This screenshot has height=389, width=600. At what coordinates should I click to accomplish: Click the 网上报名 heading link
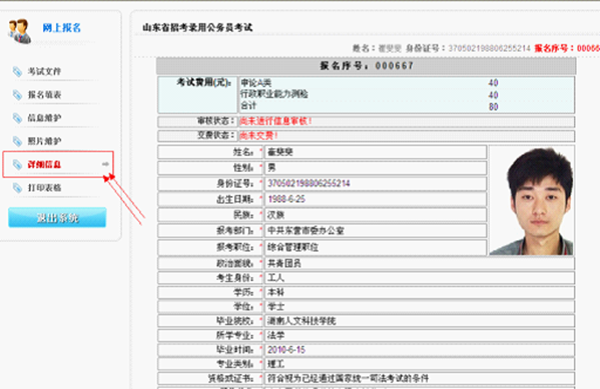tap(62, 28)
